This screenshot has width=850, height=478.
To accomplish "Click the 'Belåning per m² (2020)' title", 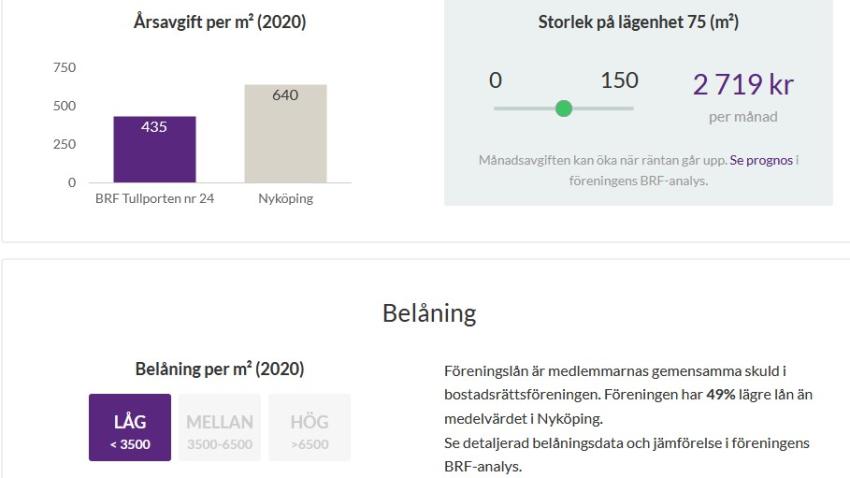I will point(220,369).
